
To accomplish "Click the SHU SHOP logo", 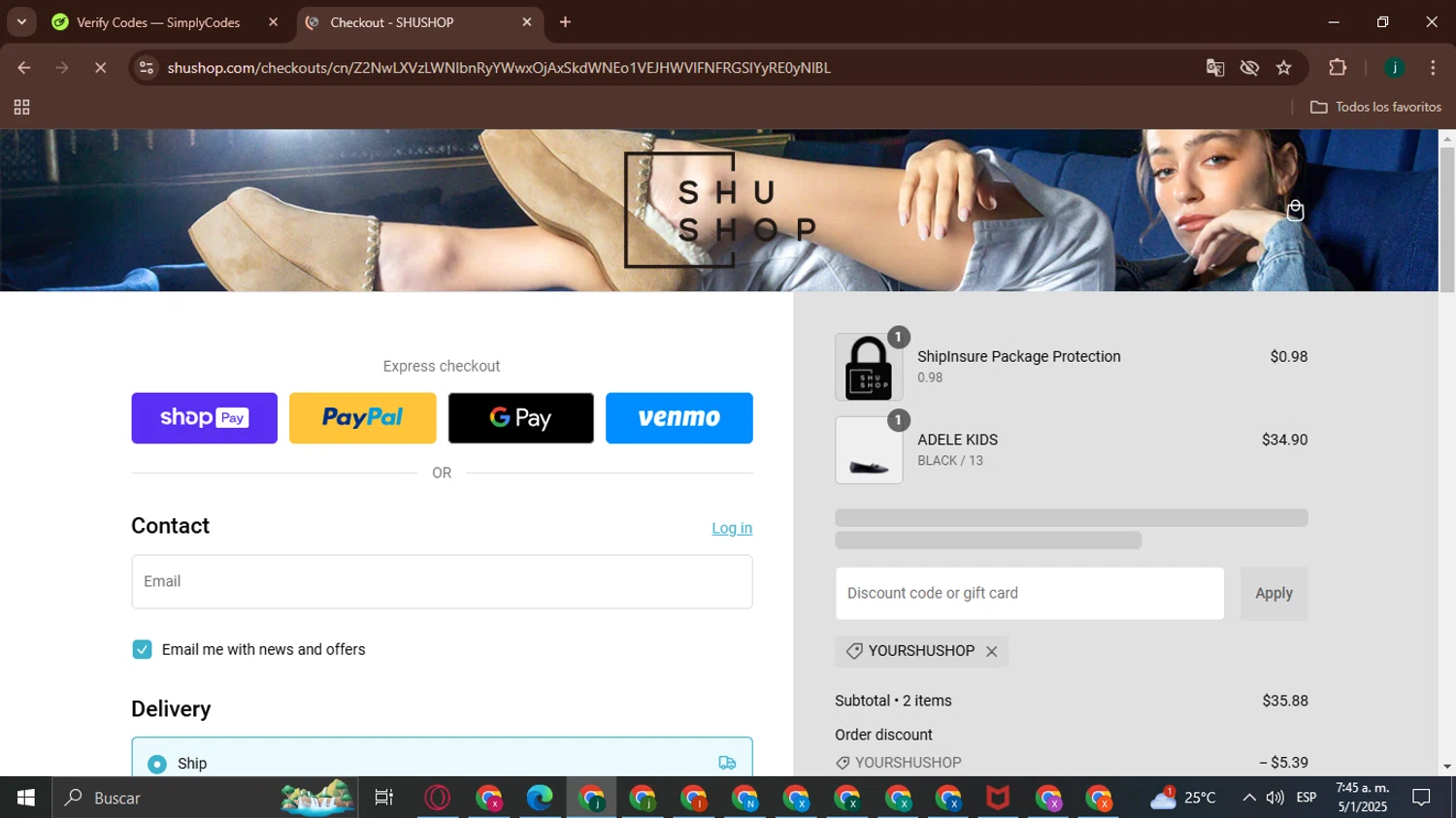I will (720, 210).
